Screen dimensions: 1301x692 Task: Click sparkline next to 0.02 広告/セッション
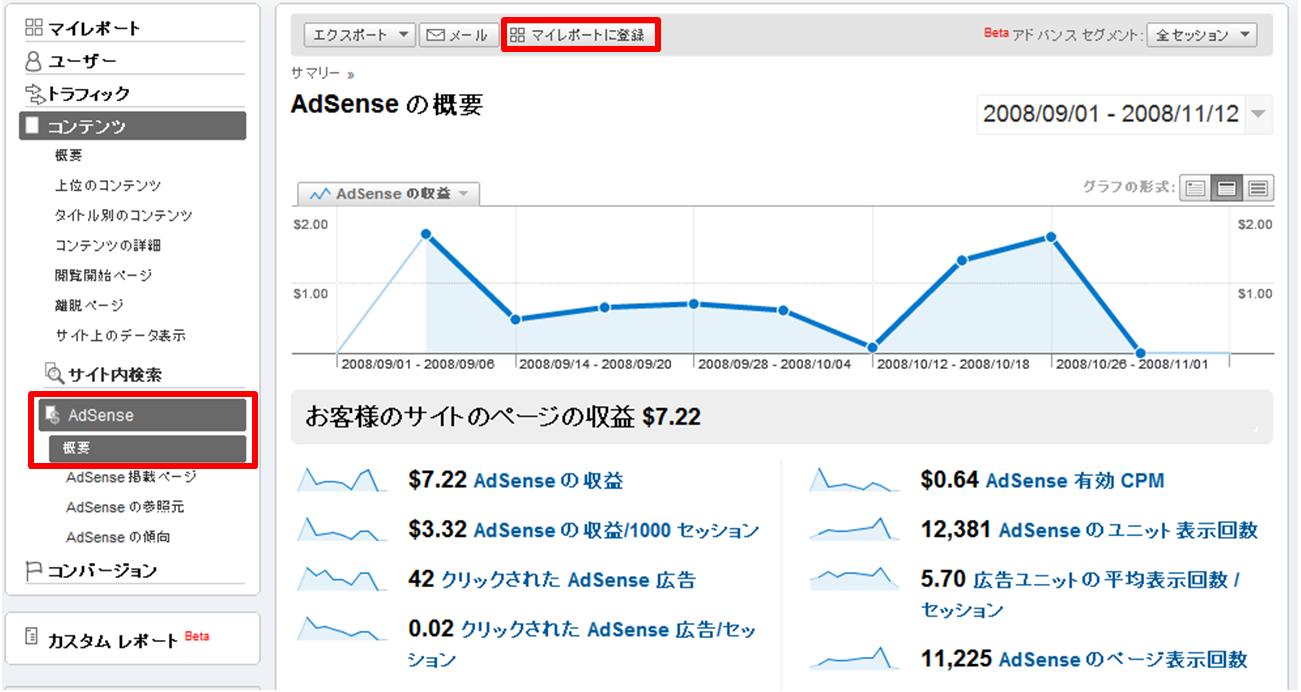[342, 628]
